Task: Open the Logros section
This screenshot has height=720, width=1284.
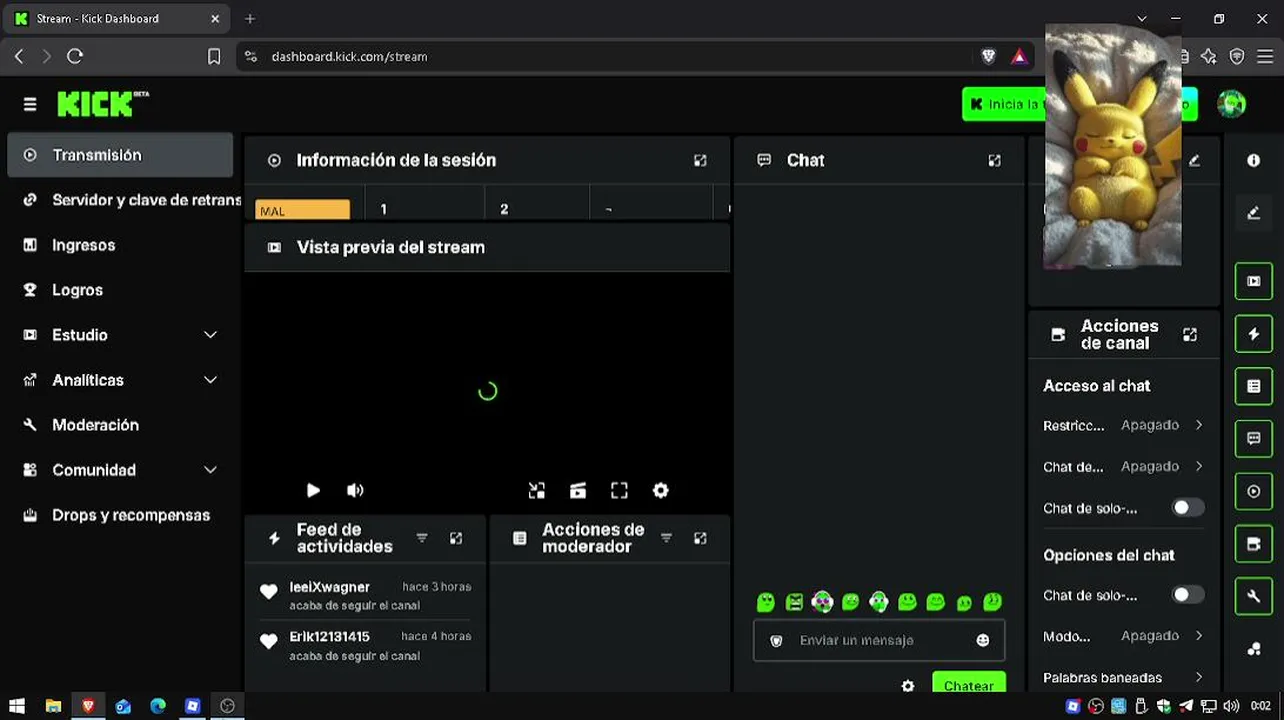Action: 120,290
